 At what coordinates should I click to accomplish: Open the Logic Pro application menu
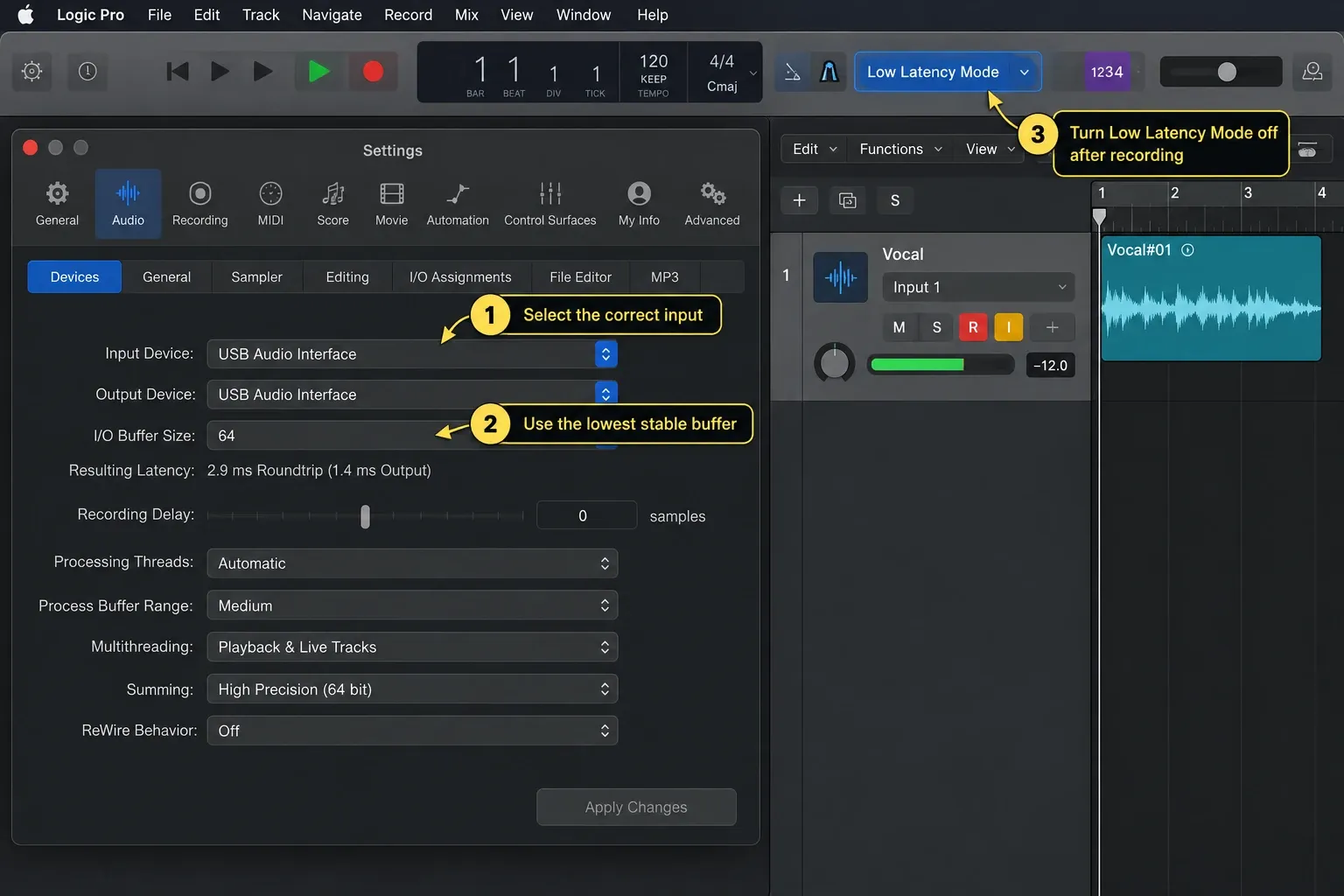click(90, 15)
